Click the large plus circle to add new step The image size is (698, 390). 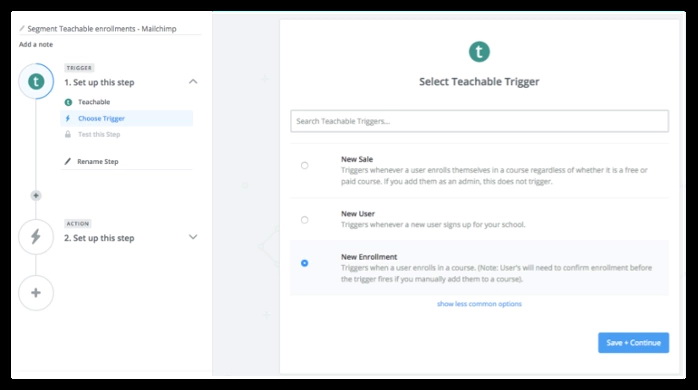point(36,292)
